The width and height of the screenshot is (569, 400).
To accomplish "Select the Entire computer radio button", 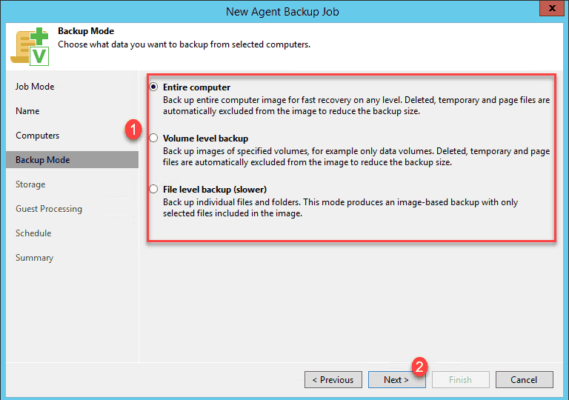I will click(x=154, y=87).
